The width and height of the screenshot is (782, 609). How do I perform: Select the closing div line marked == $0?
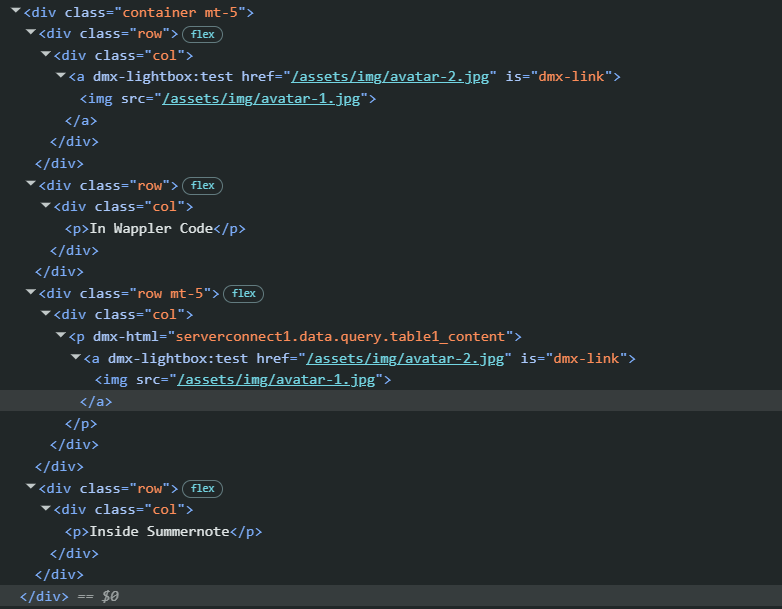[391, 596]
